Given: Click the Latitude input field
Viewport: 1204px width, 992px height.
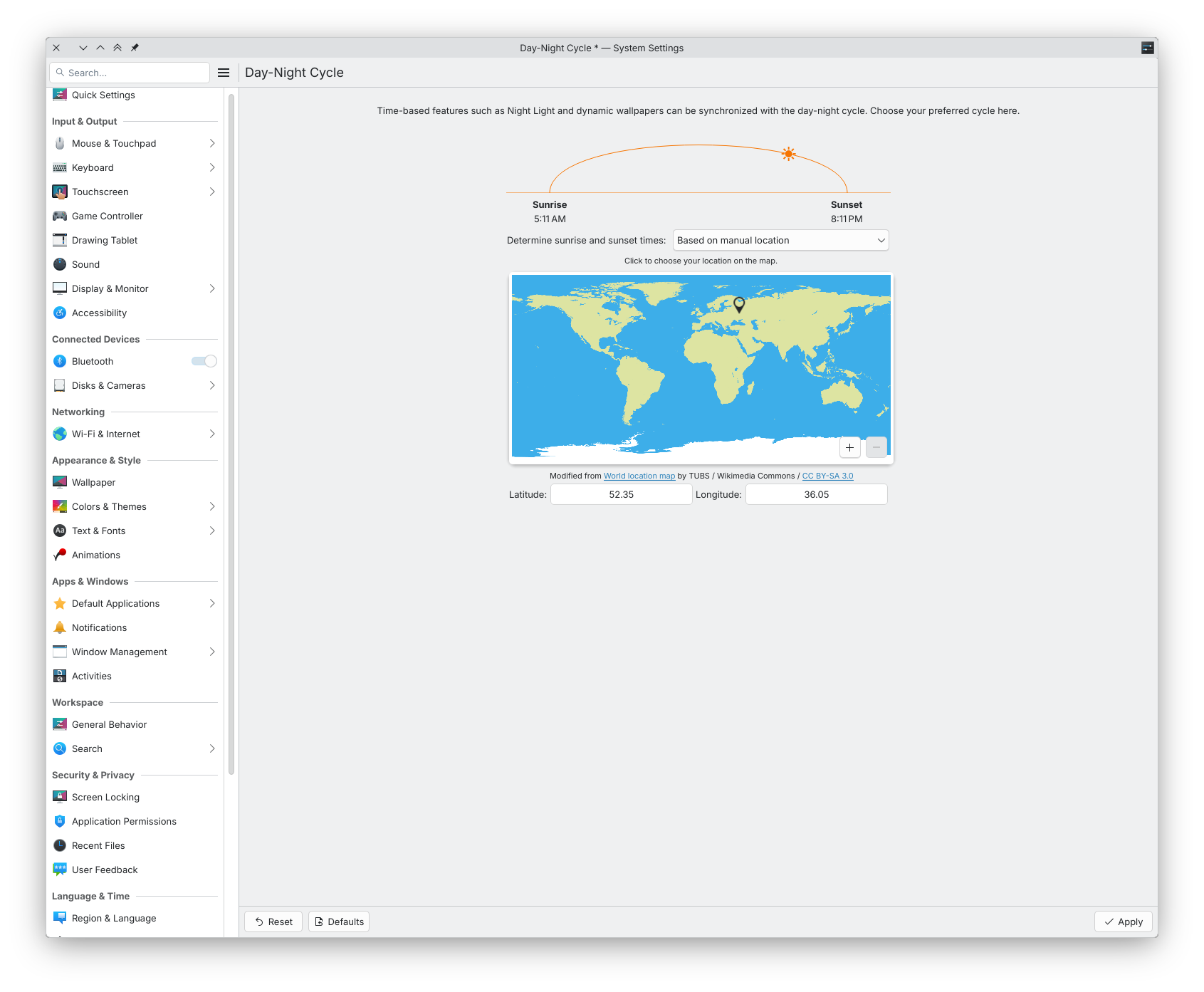Looking at the screenshot, I should [621, 494].
